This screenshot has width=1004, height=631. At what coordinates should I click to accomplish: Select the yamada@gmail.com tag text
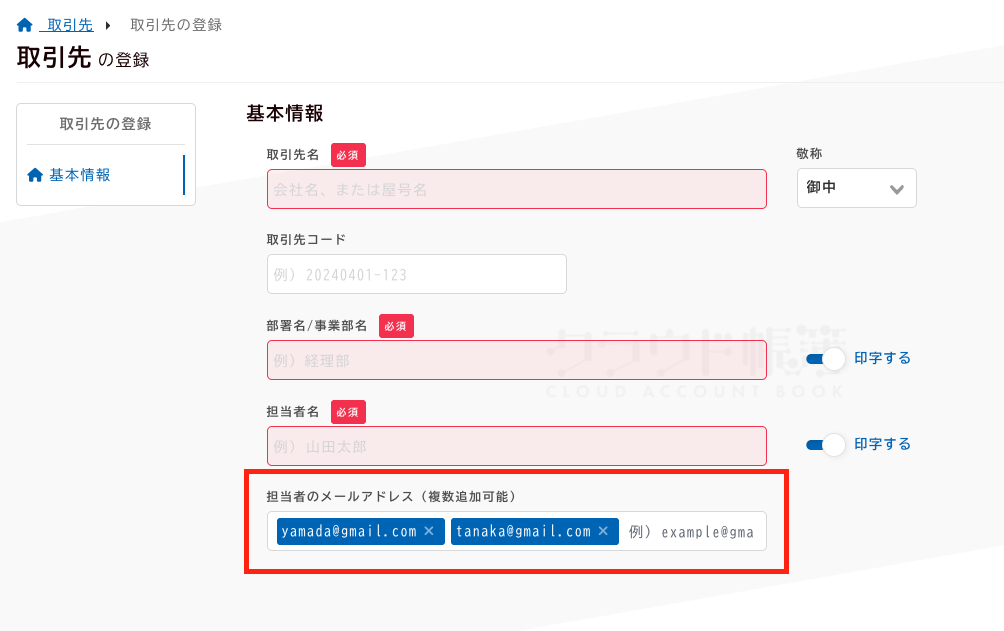348,531
